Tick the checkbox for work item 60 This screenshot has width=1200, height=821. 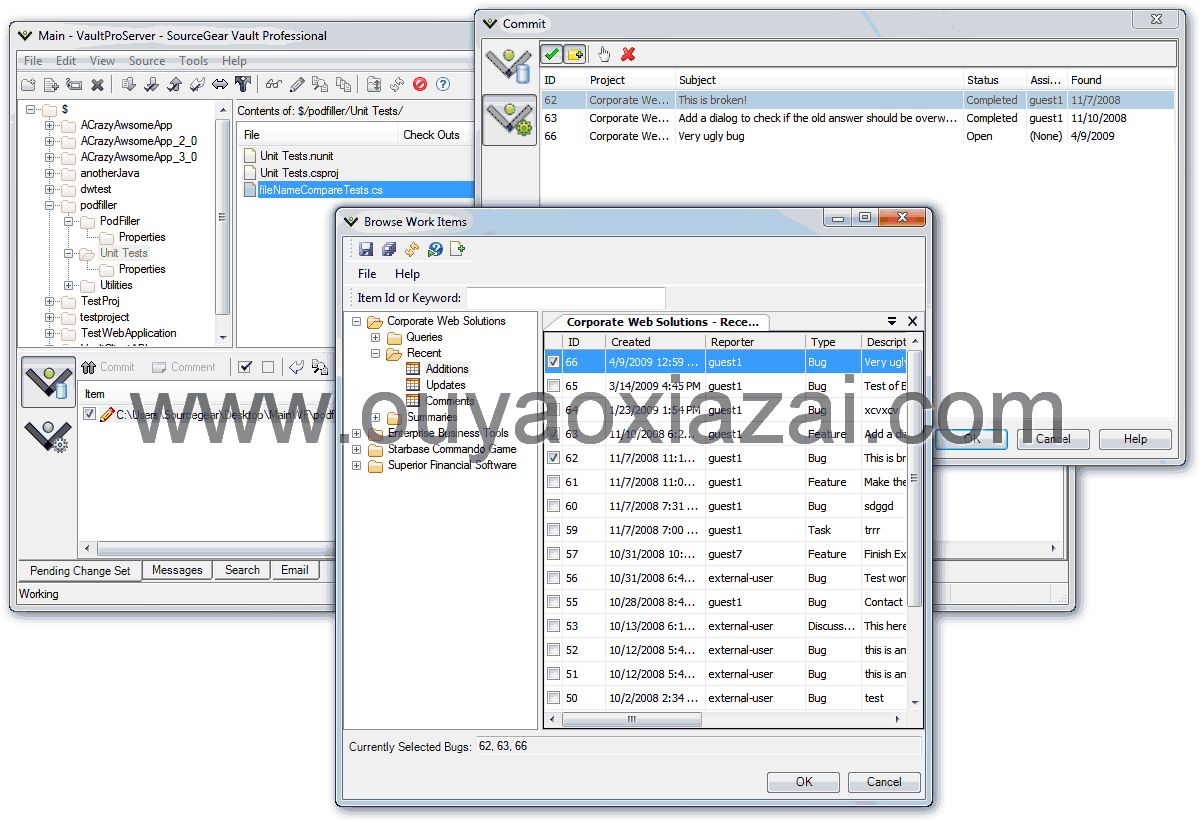[x=554, y=506]
